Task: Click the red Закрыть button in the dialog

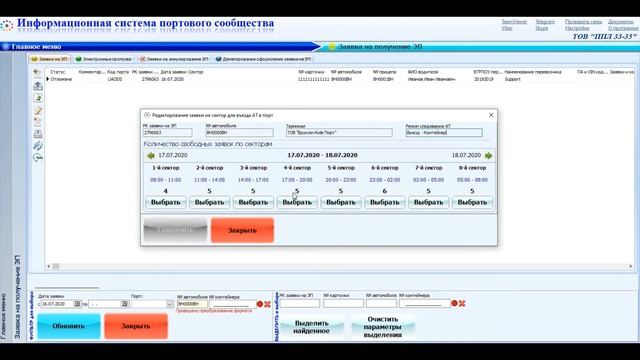Action: (x=242, y=230)
